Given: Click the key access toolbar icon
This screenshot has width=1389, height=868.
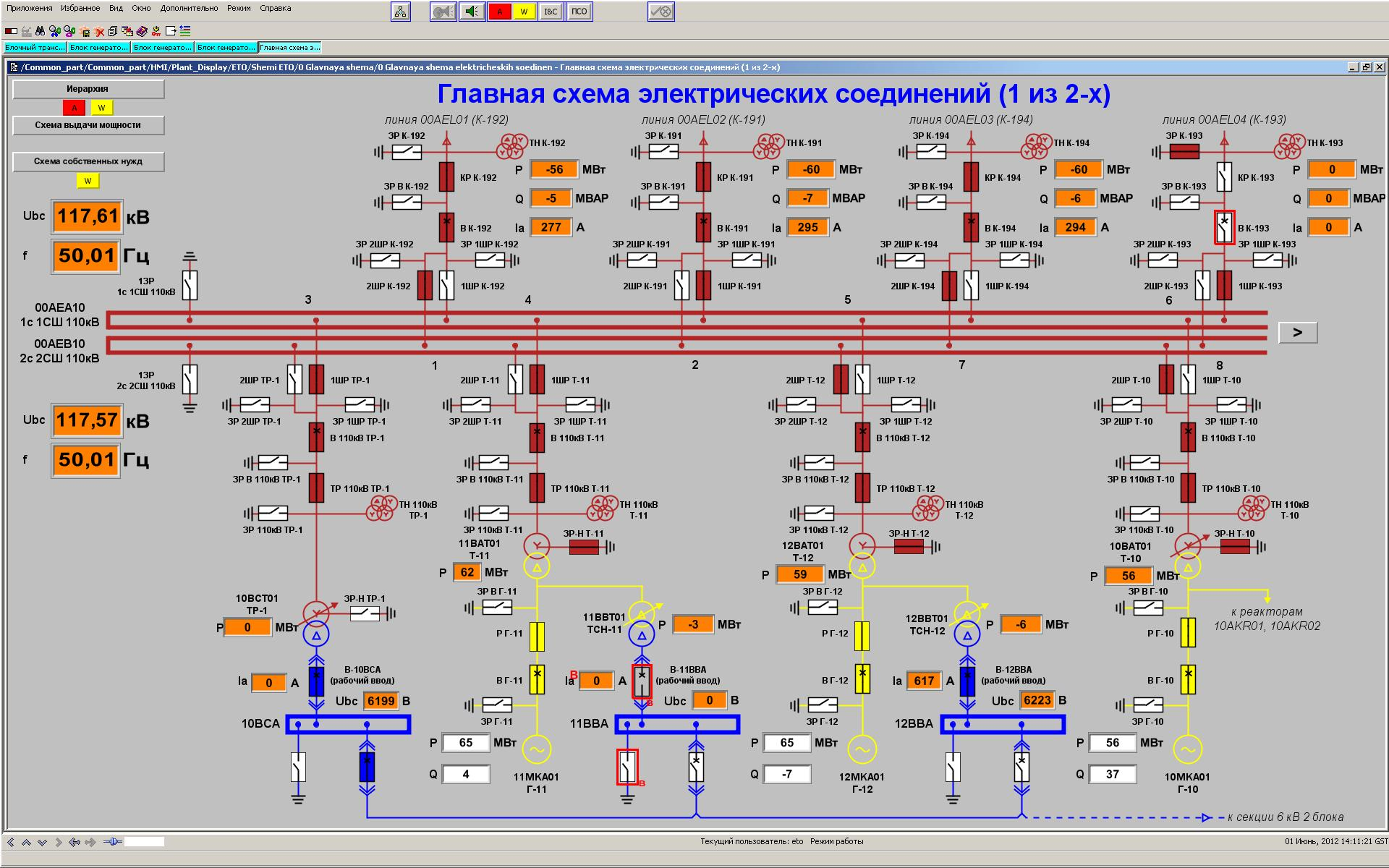Looking at the screenshot, I should 156,31.
